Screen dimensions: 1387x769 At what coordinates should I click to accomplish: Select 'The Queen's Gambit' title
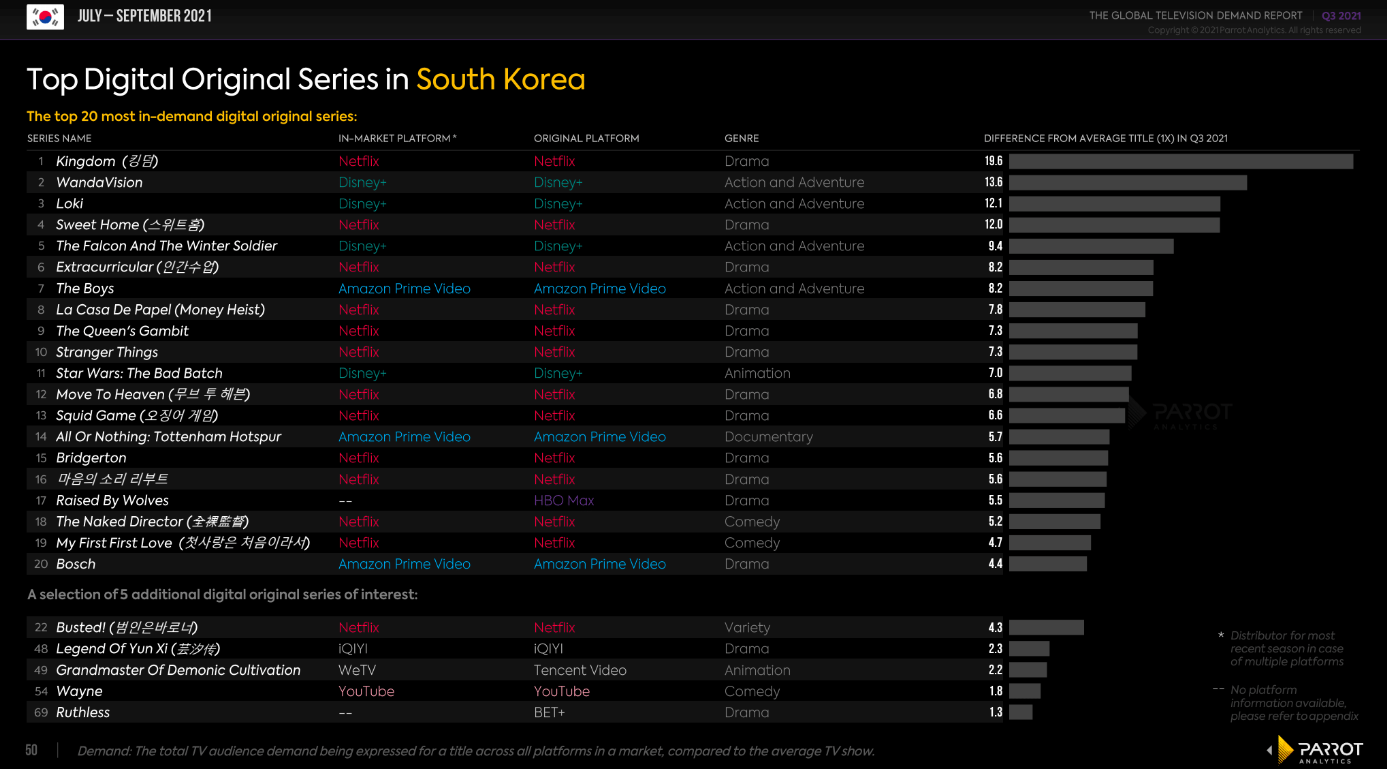point(122,331)
